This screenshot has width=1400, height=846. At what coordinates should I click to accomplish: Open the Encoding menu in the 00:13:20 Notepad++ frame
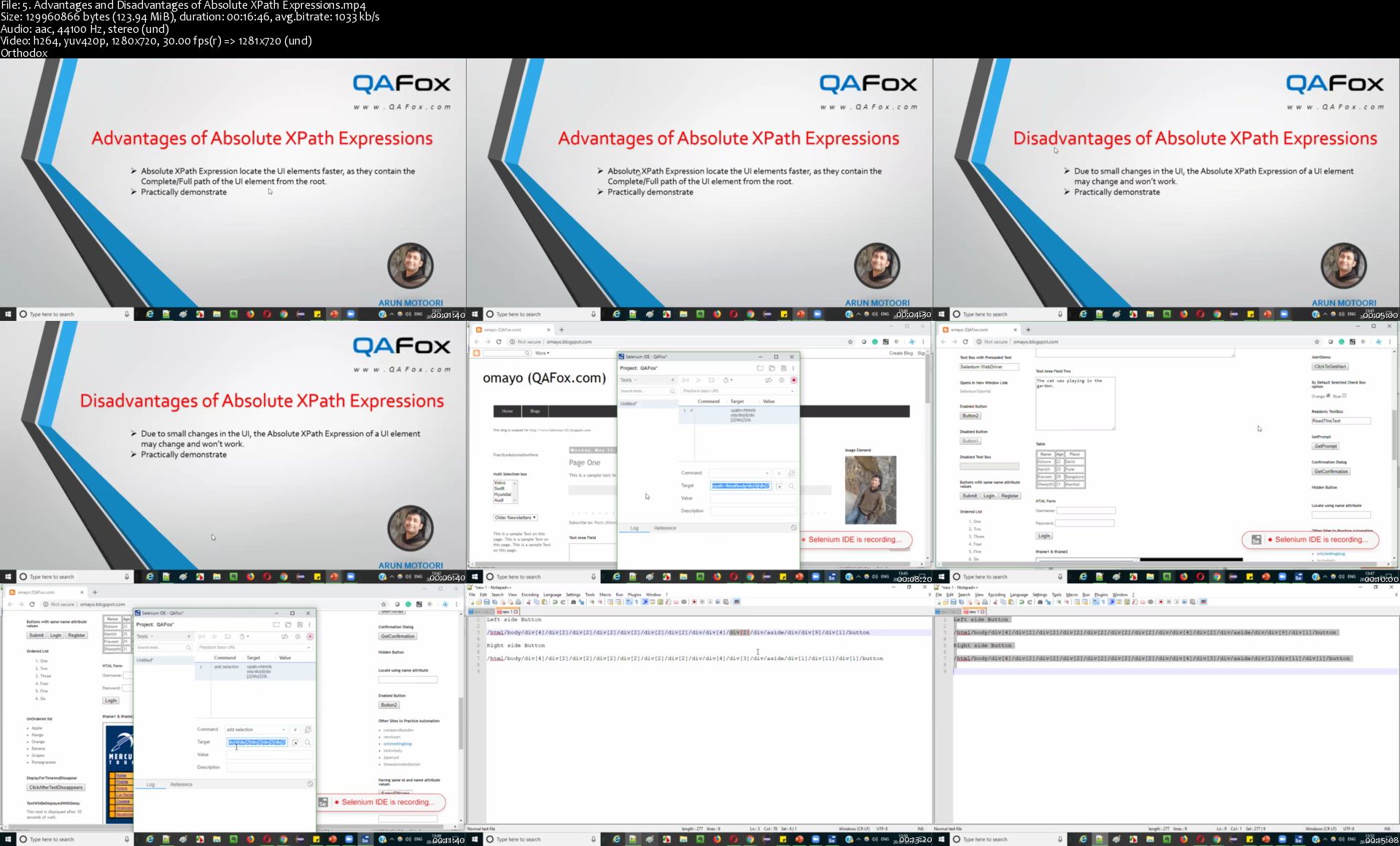pos(530,594)
